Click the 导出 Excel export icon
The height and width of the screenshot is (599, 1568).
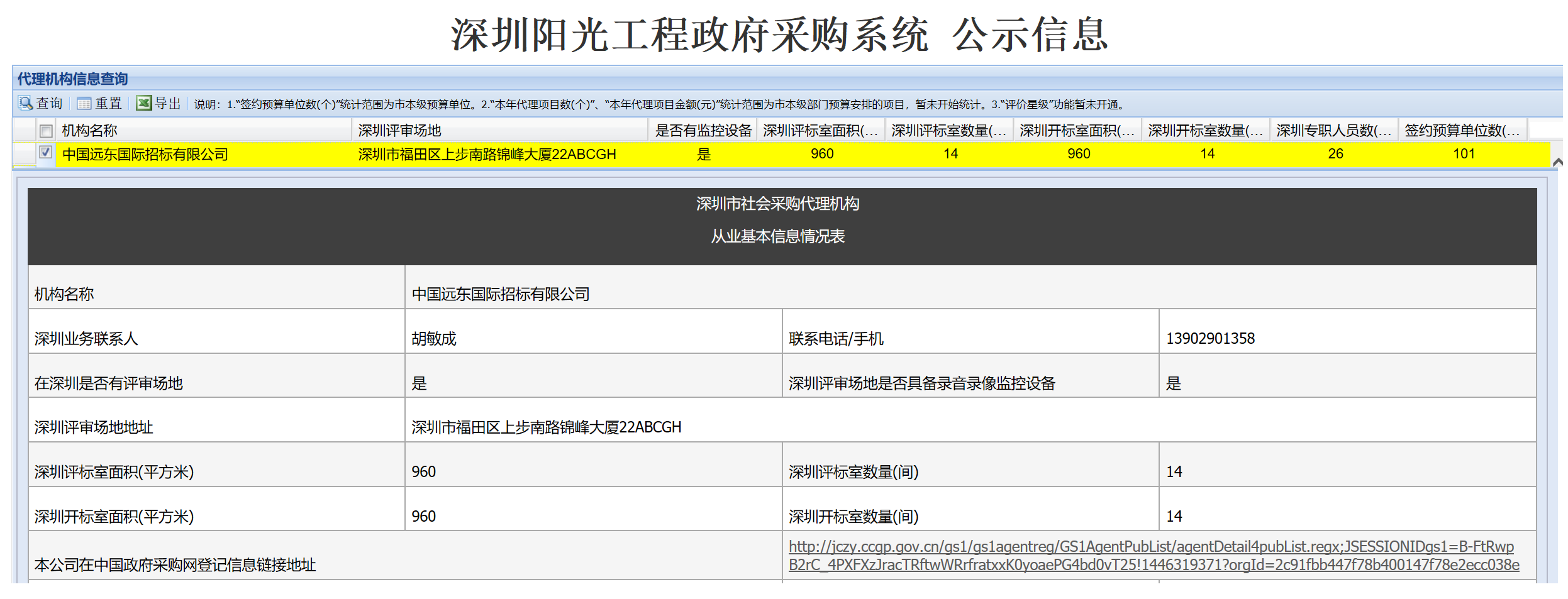coord(144,103)
